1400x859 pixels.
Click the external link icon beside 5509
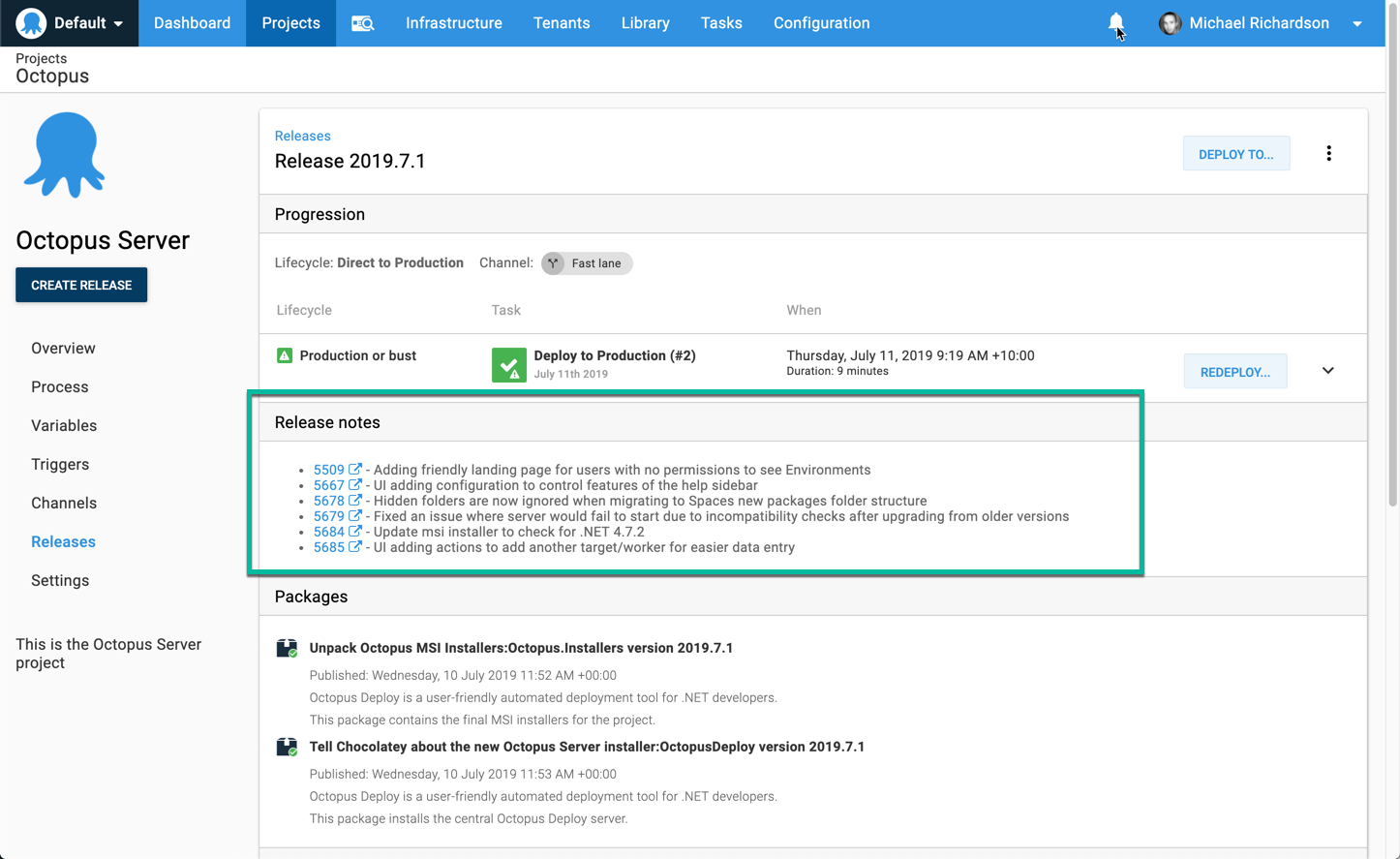coord(355,469)
